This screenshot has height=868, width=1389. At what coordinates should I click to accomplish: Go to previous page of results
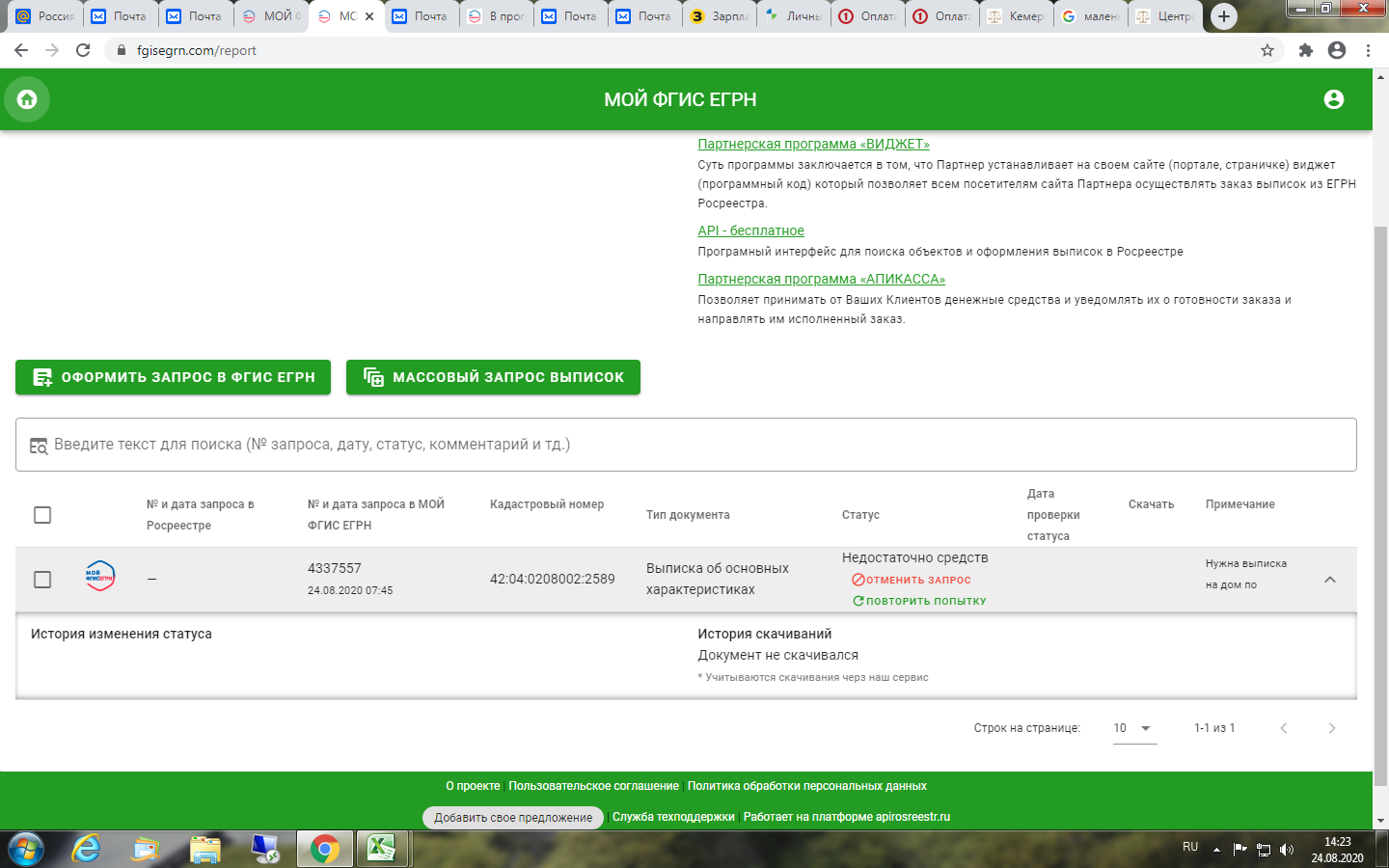click(1284, 728)
